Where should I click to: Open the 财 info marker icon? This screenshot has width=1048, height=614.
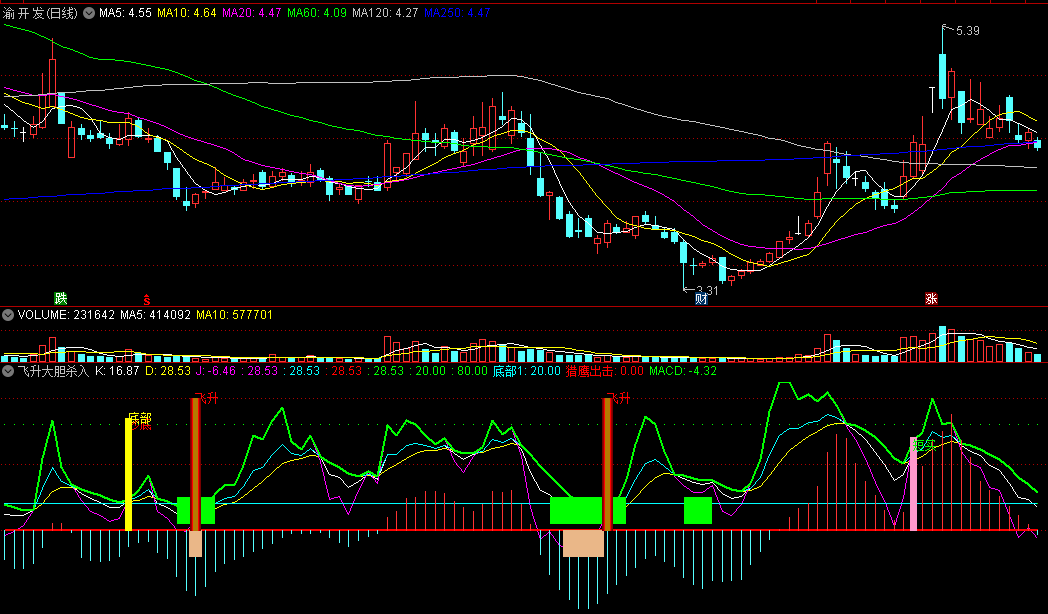(x=701, y=299)
